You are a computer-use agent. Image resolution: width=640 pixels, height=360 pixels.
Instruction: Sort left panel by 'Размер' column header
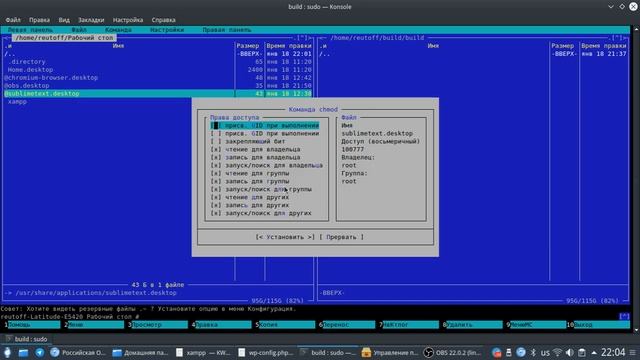[x=248, y=46]
